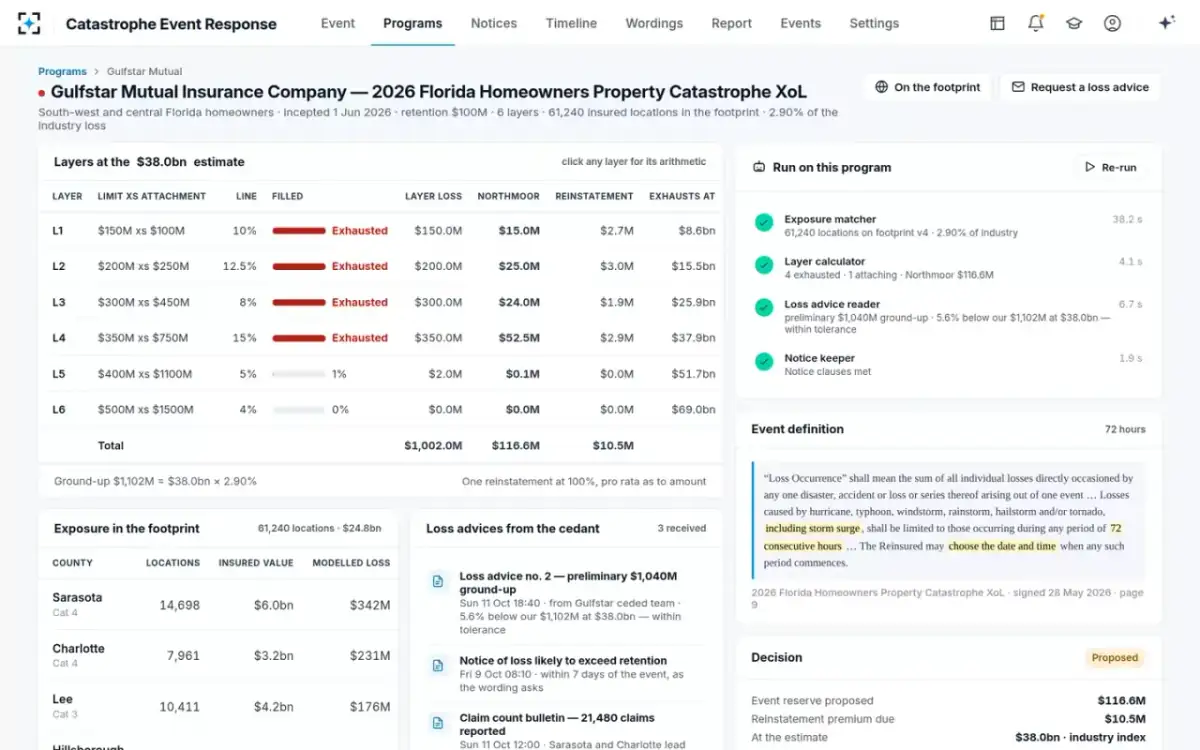Open the Timeline tab

[571, 23]
